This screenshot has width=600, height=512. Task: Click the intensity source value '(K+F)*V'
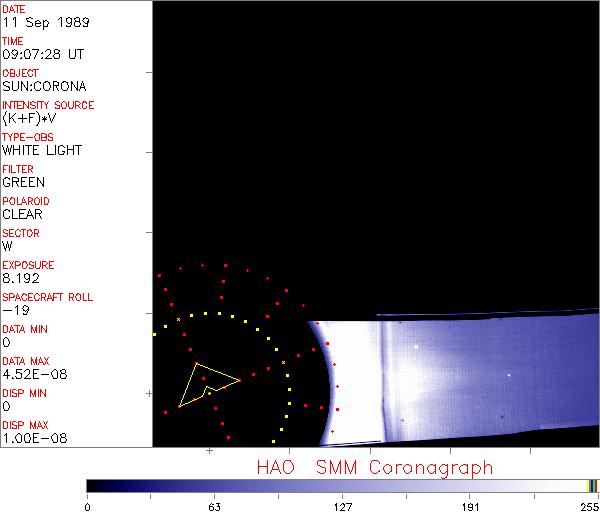(30, 118)
